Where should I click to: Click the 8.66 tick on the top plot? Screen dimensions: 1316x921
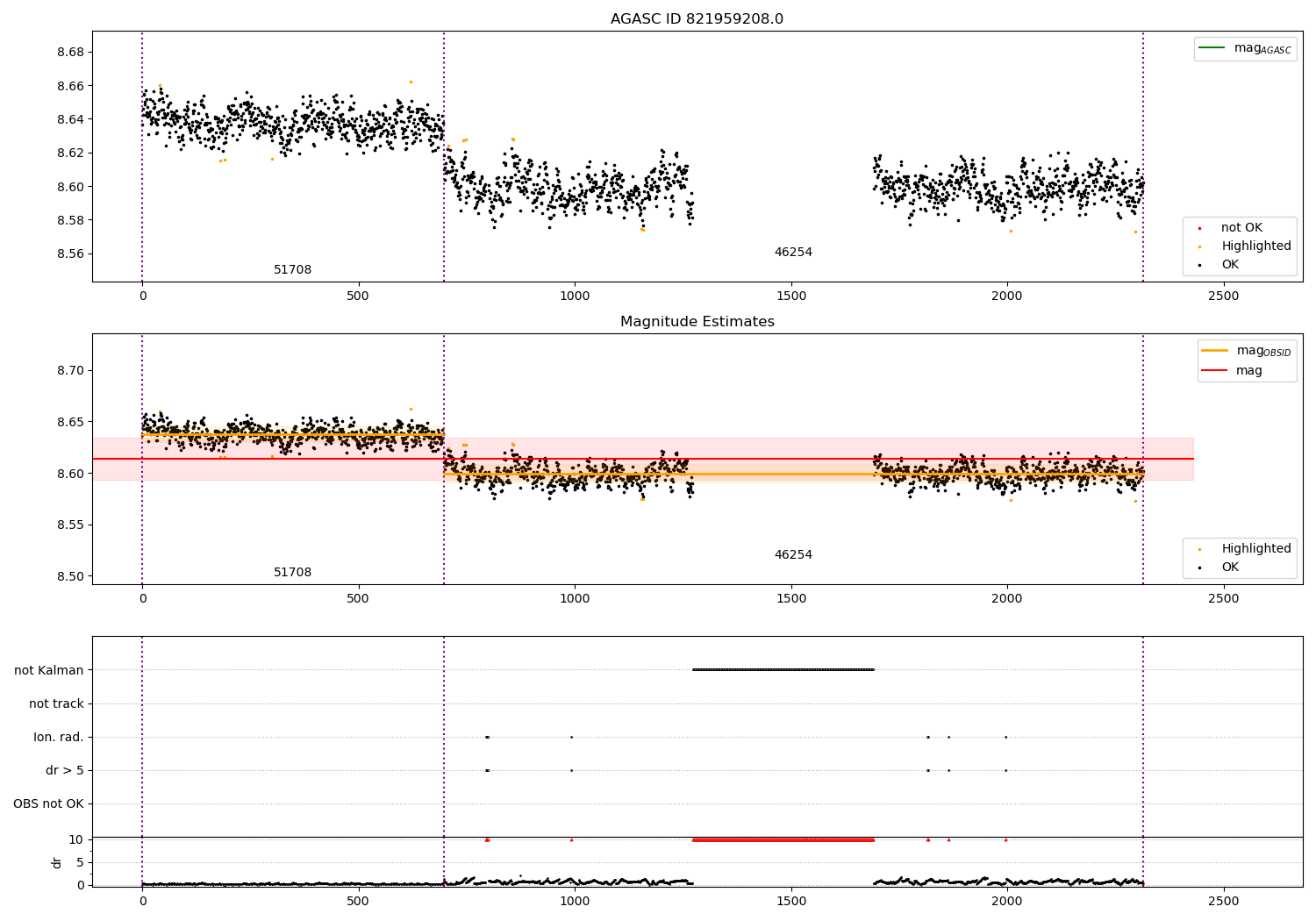(69, 86)
